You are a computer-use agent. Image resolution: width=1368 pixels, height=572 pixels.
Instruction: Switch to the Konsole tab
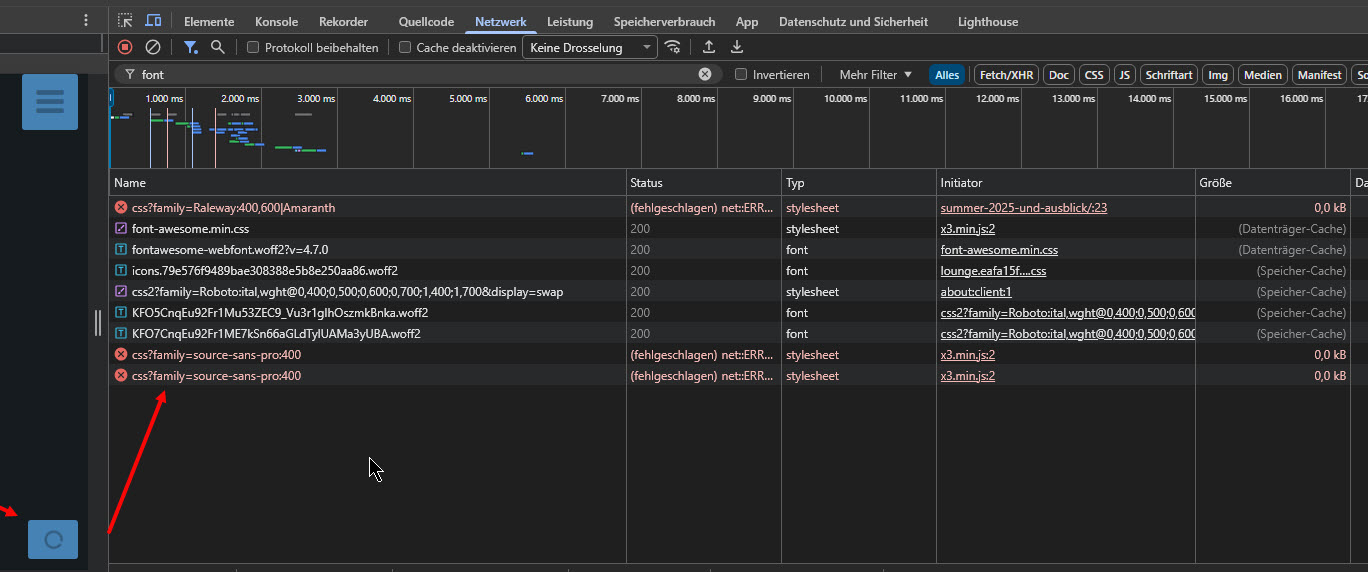(277, 21)
